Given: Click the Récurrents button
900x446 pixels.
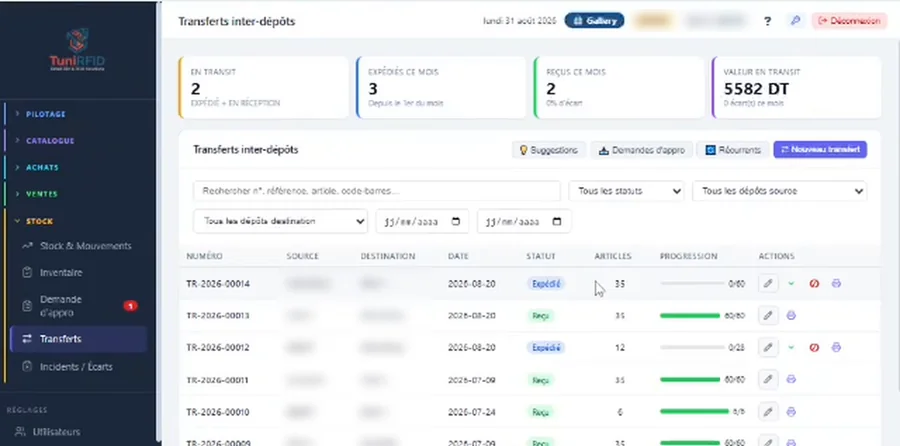Looking at the screenshot, I should pyautogui.click(x=733, y=150).
